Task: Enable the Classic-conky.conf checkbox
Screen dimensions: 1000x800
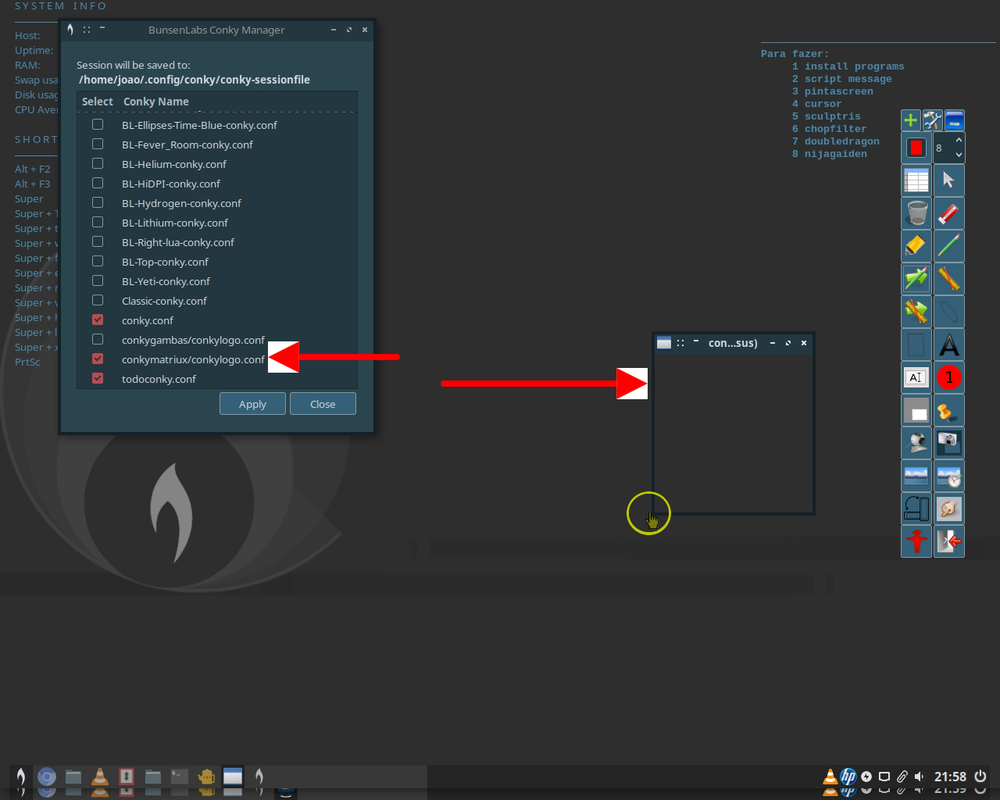Action: tap(98, 300)
